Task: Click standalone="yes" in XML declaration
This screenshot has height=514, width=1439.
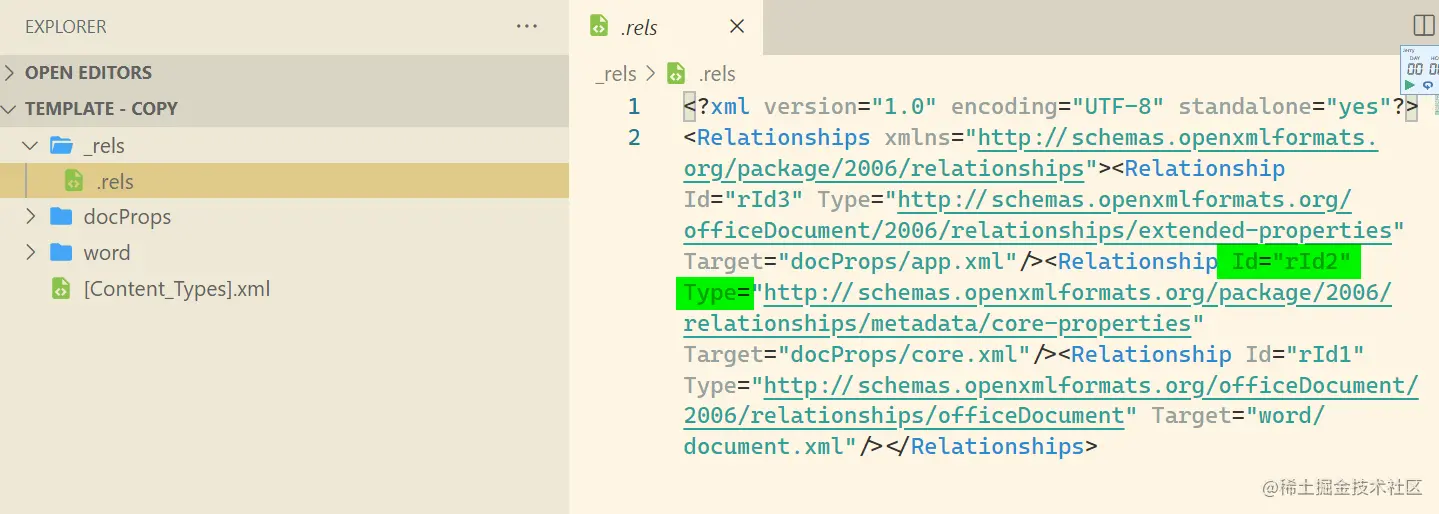Action: 1284,106
